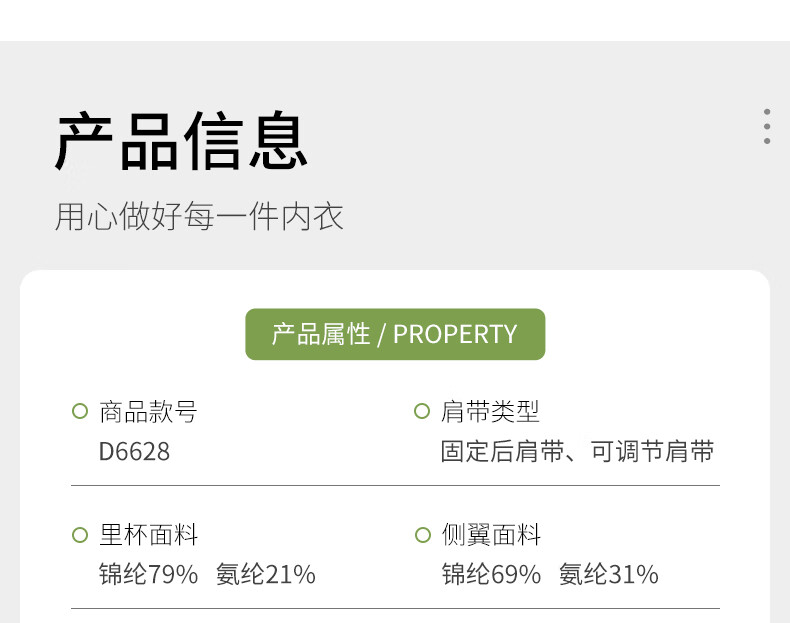Screen dimensions: 790x623
Task: Click the 锦纶79% inner cup value
Action: click(x=149, y=574)
